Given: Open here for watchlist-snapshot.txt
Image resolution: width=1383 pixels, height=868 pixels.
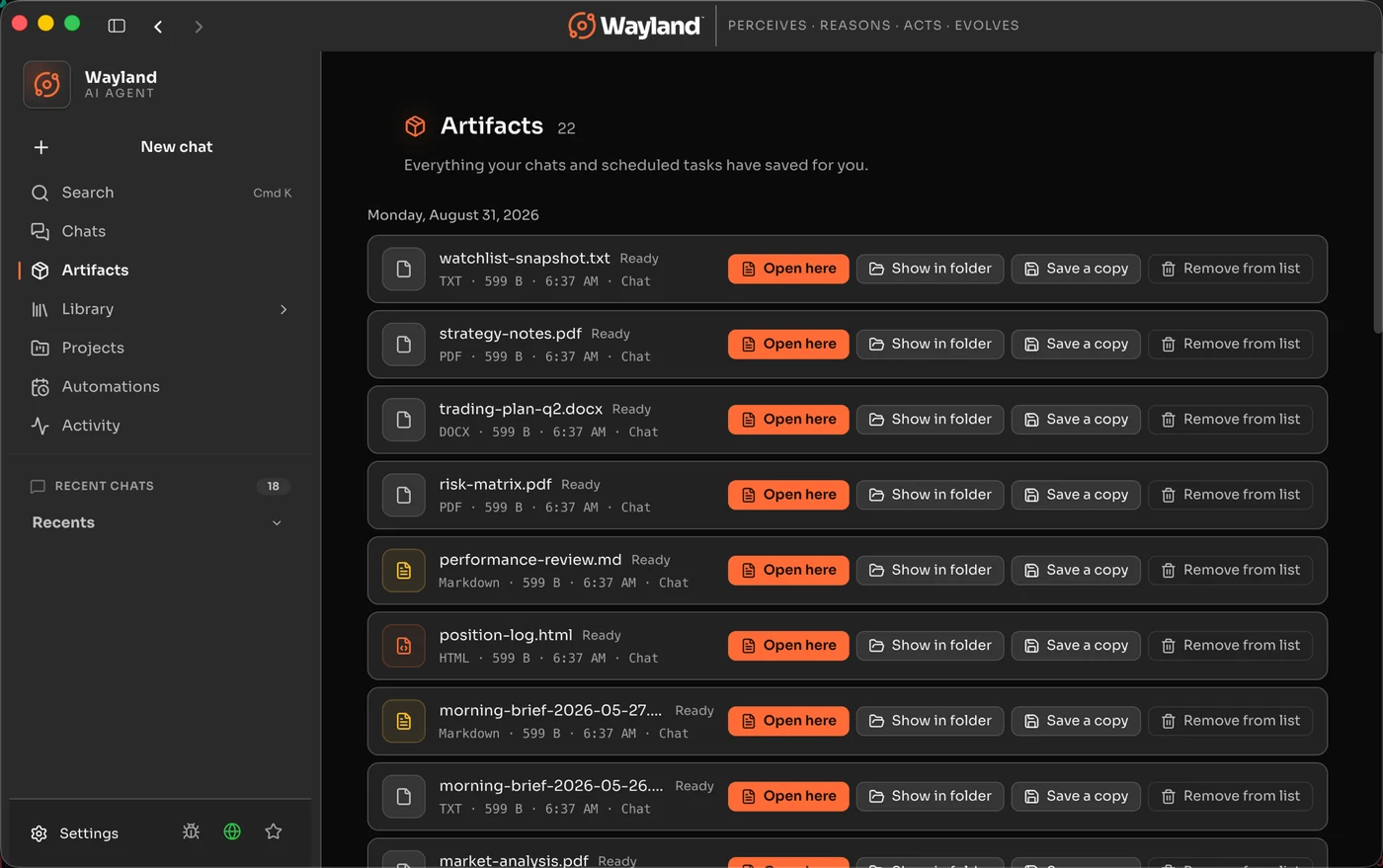Looking at the screenshot, I should (x=788, y=269).
